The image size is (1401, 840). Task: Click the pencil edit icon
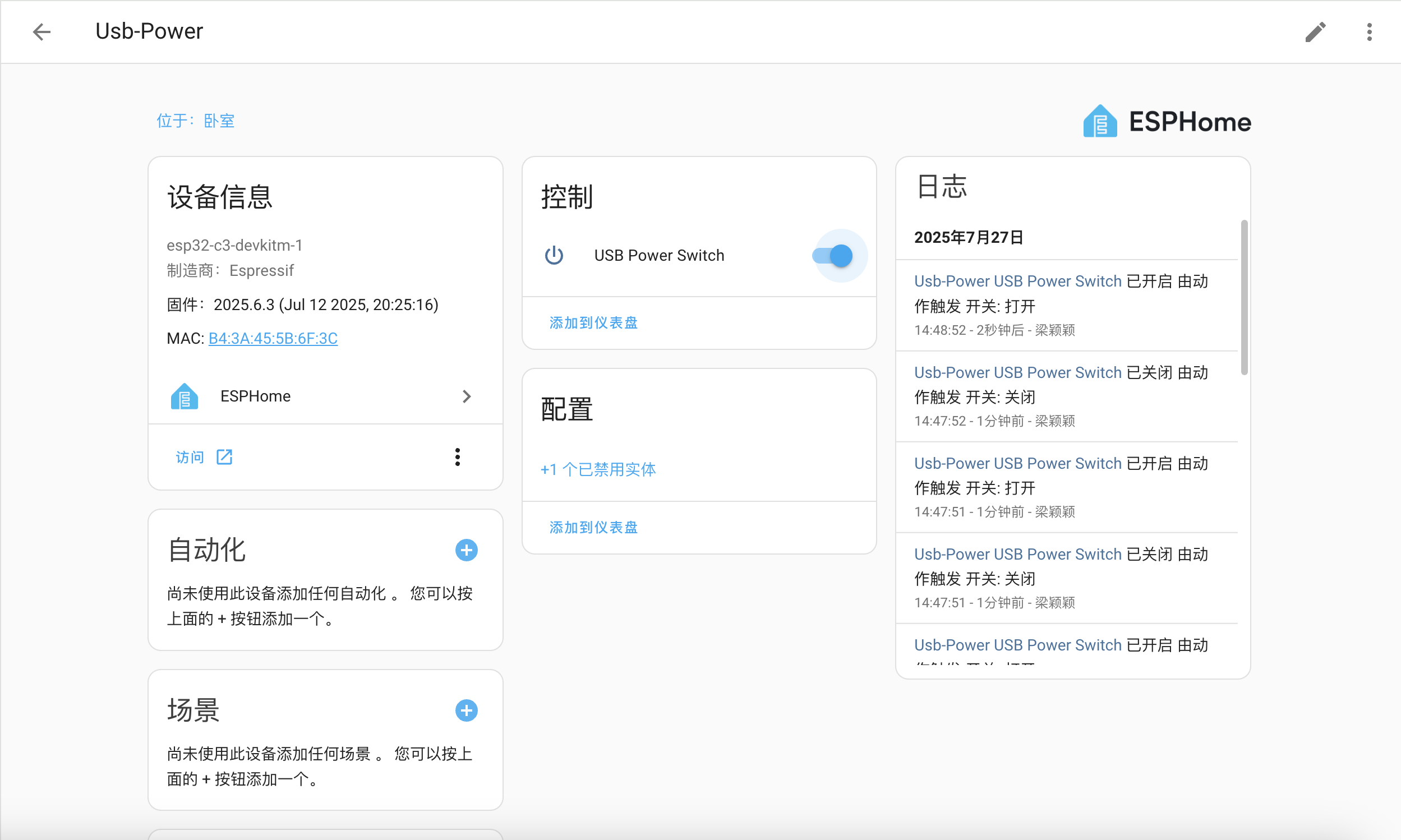(1315, 32)
